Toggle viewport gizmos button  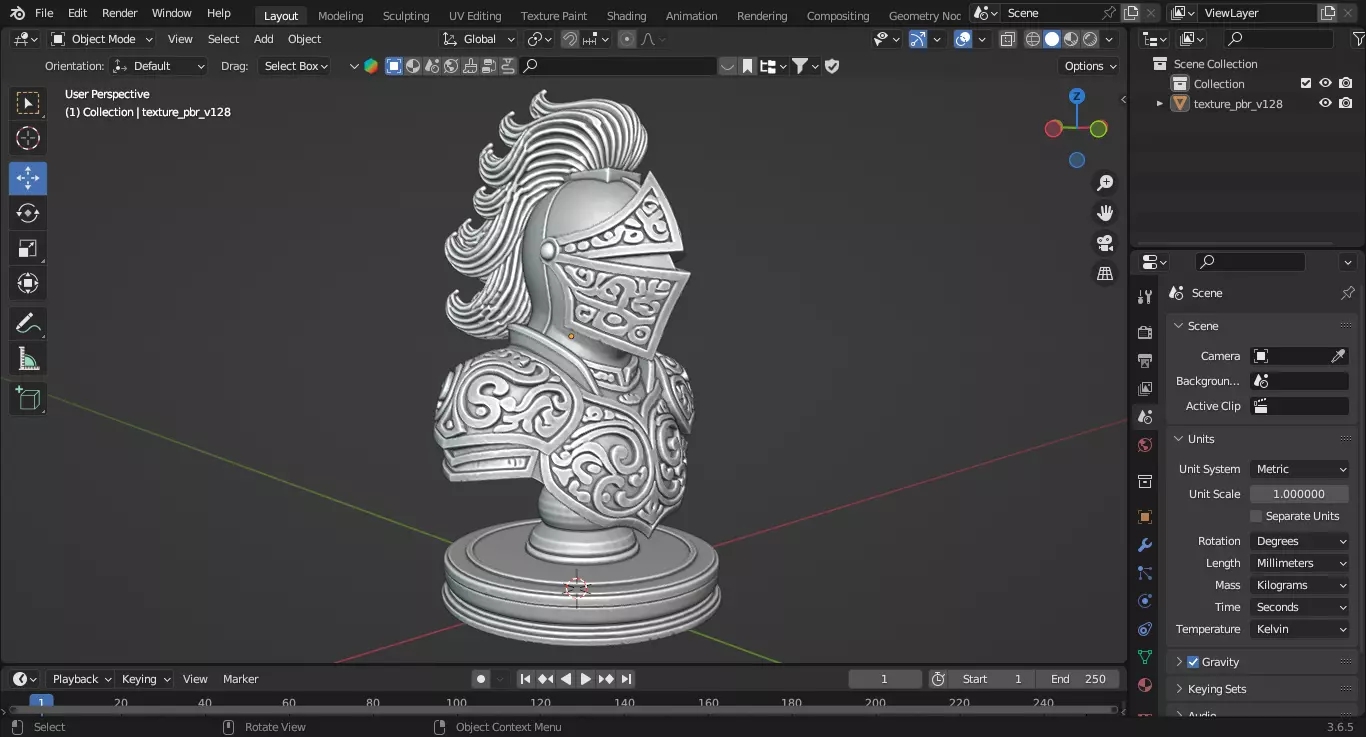point(917,39)
